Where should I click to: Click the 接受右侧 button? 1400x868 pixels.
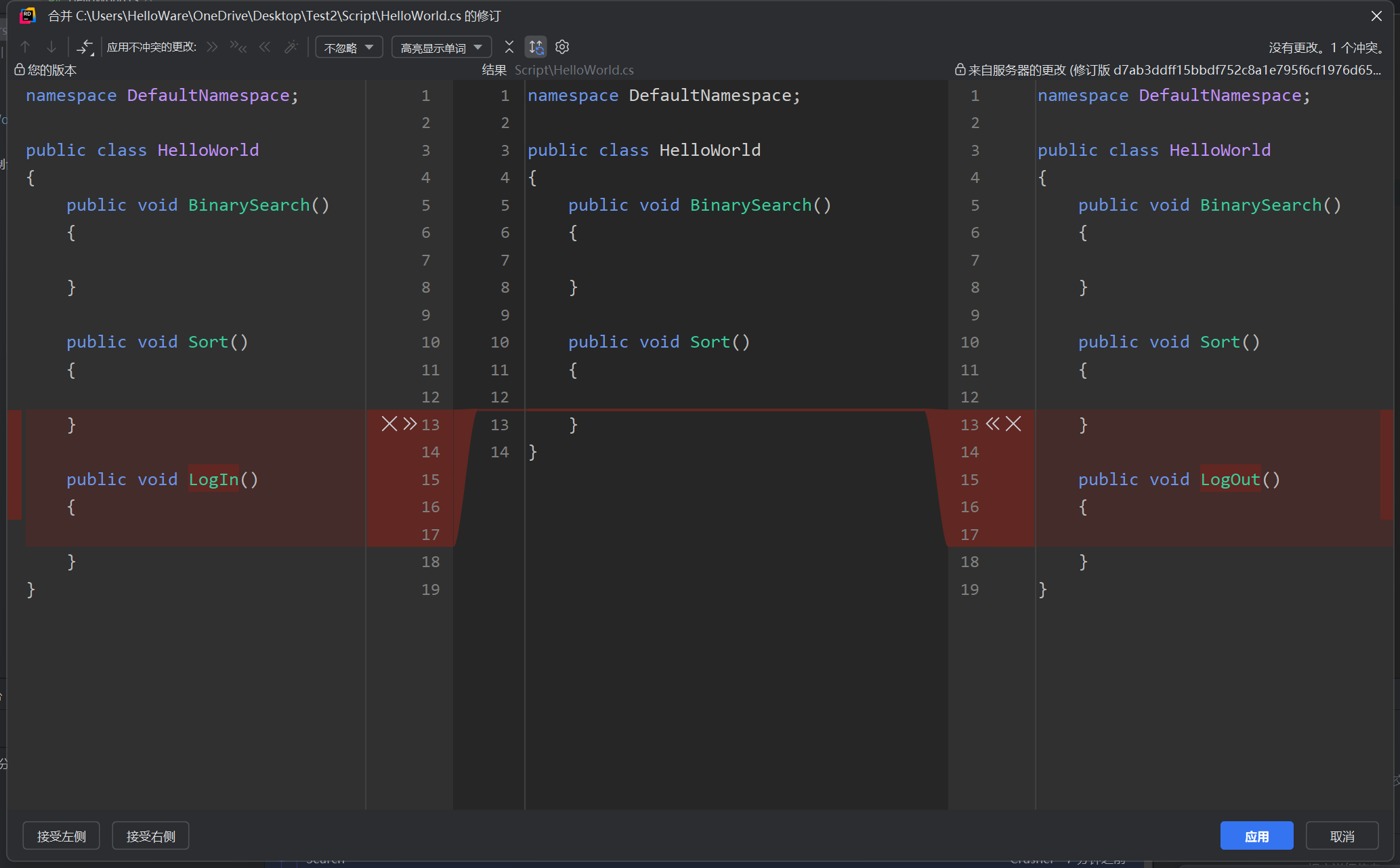pyautogui.click(x=150, y=836)
